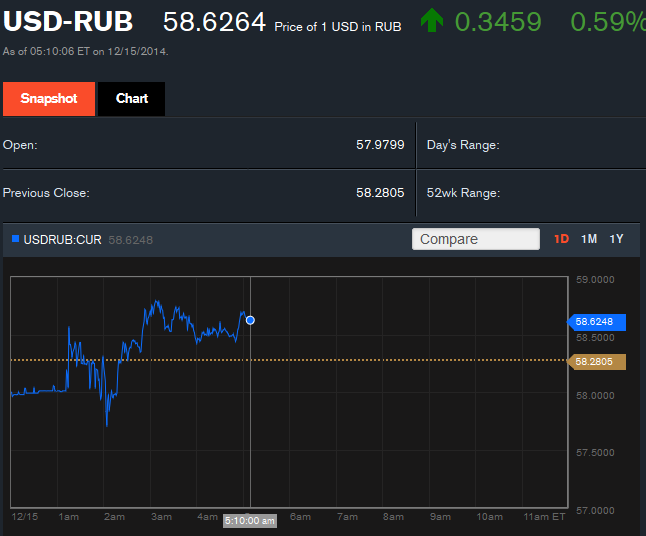The width and height of the screenshot is (646, 536).
Task: Click the Previous Close value 58.2805
Action: pyautogui.click(x=380, y=193)
